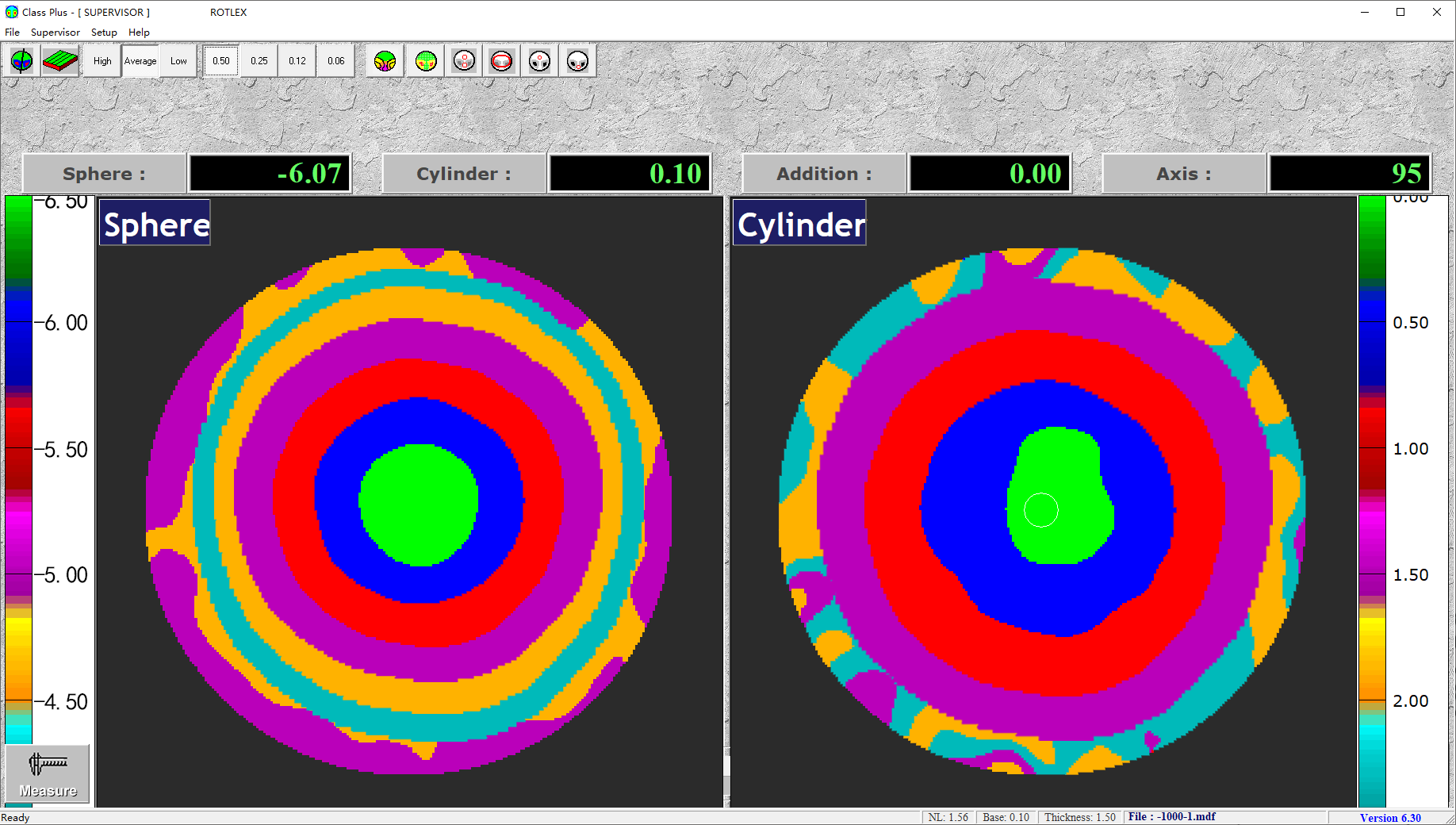Open the File menu
Screen dimensions: 1456x825
pyautogui.click(x=13, y=33)
